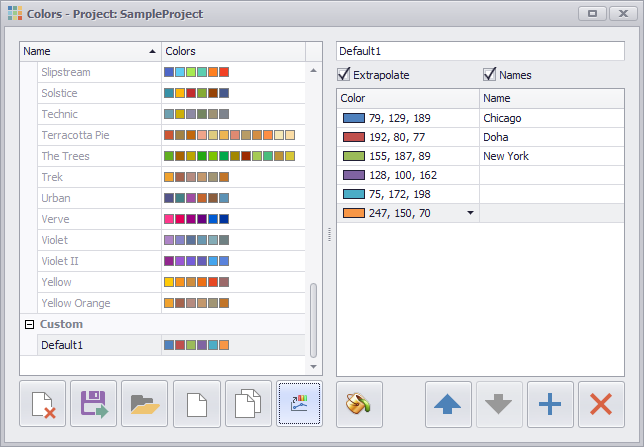Remove selected color with red X

coord(601,404)
